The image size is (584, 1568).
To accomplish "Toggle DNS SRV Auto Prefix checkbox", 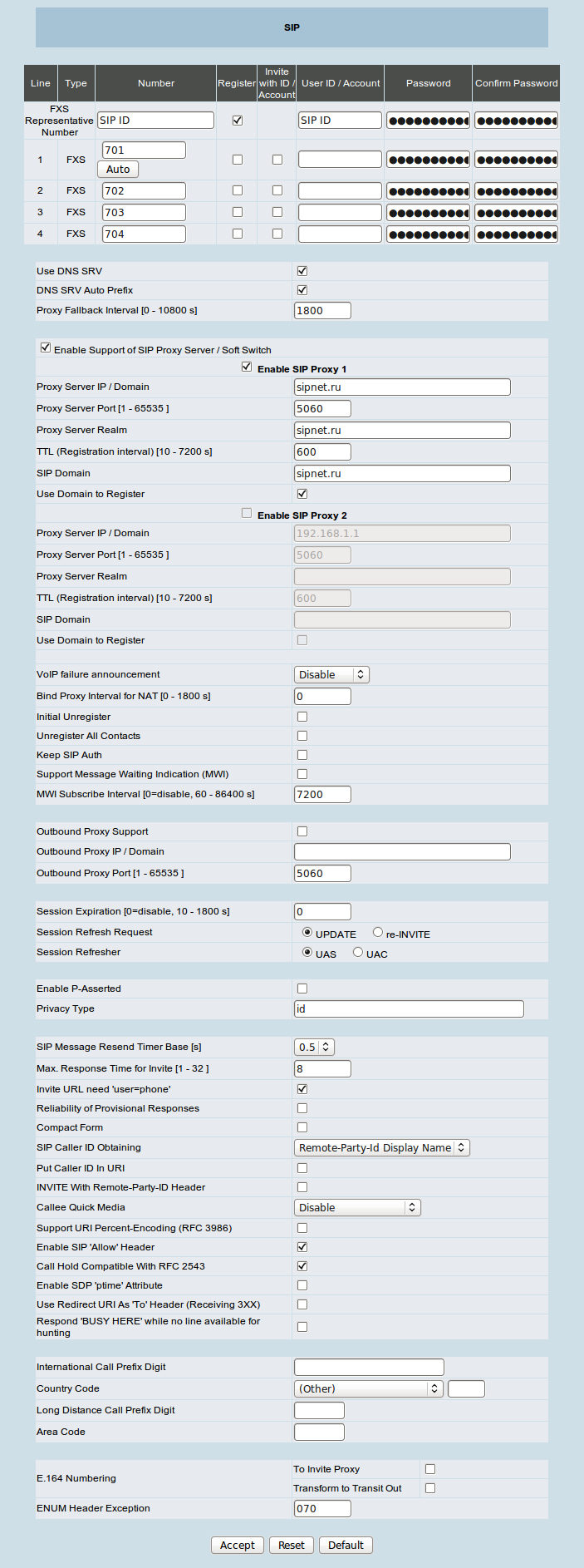I will click(302, 290).
